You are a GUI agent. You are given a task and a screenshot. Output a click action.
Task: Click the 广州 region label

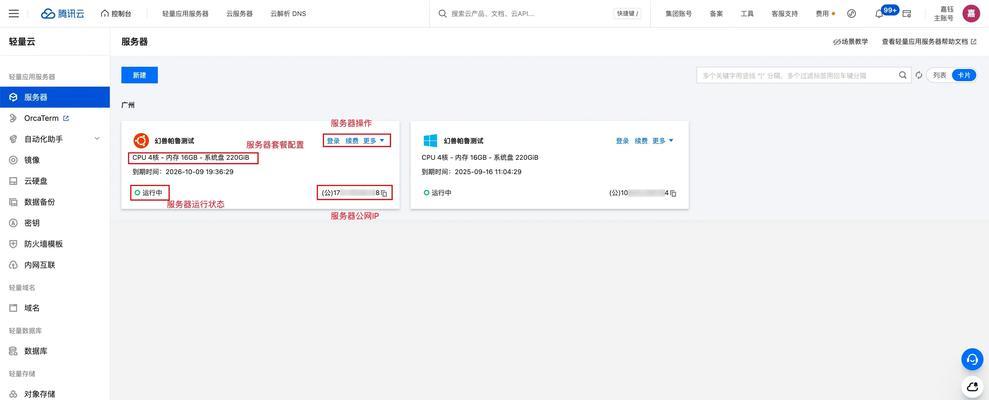127,105
